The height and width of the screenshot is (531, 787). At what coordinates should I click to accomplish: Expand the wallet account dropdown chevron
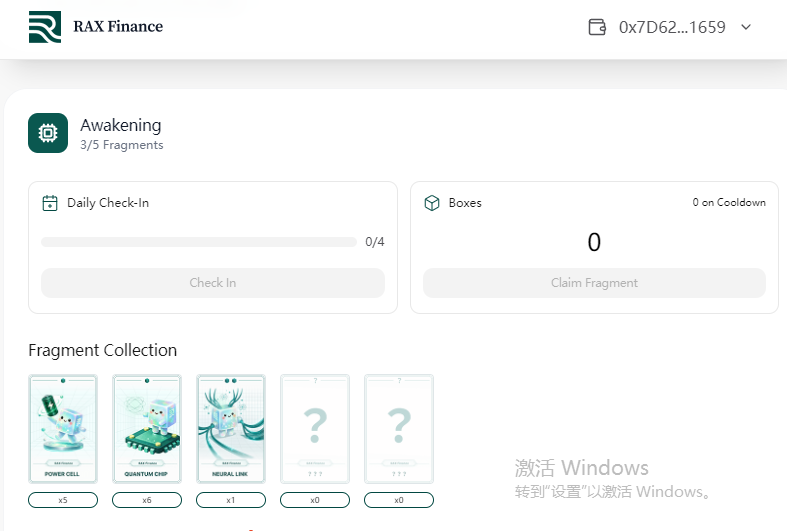(746, 27)
